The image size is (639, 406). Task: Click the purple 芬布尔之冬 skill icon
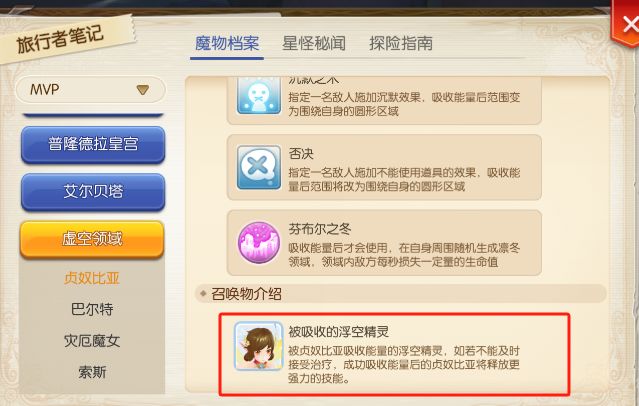(x=259, y=243)
